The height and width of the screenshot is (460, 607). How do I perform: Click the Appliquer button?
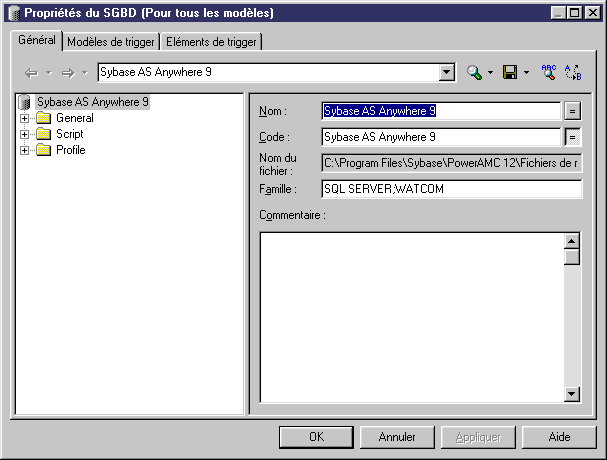(478, 437)
